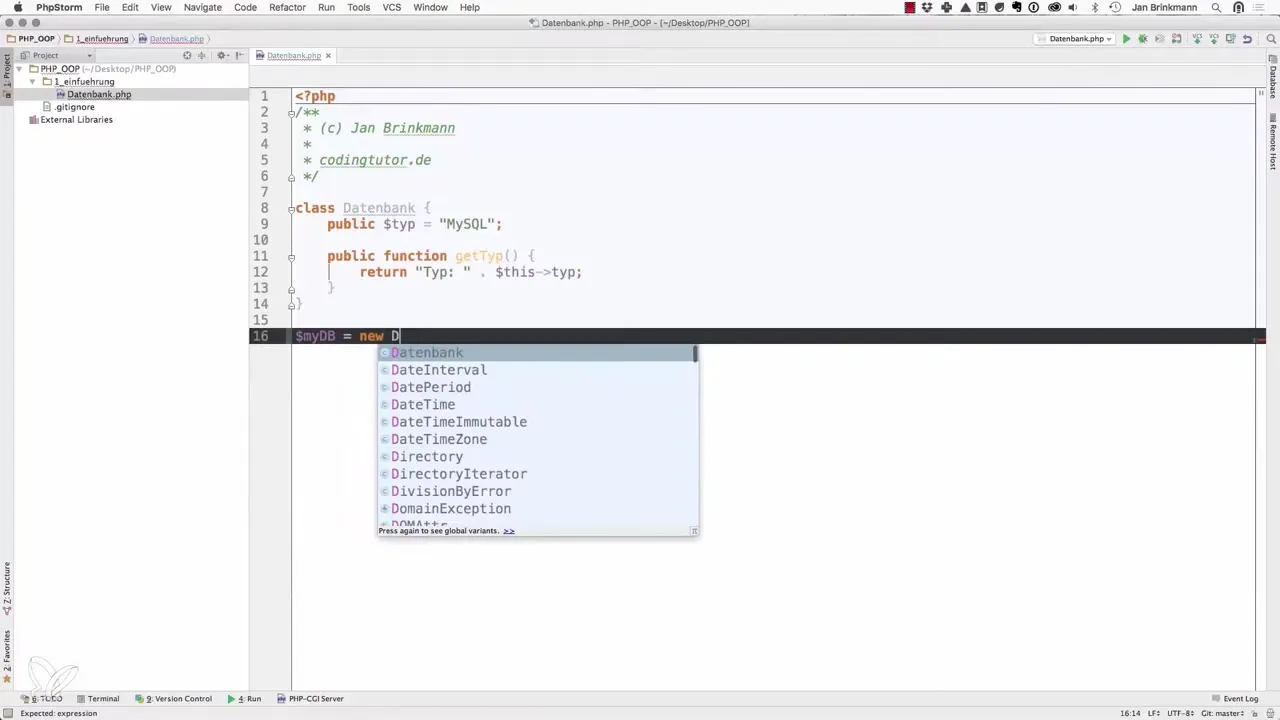Fold the getTyp function at line 11
Viewport: 1280px width, 720px height.
tap(291, 256)
